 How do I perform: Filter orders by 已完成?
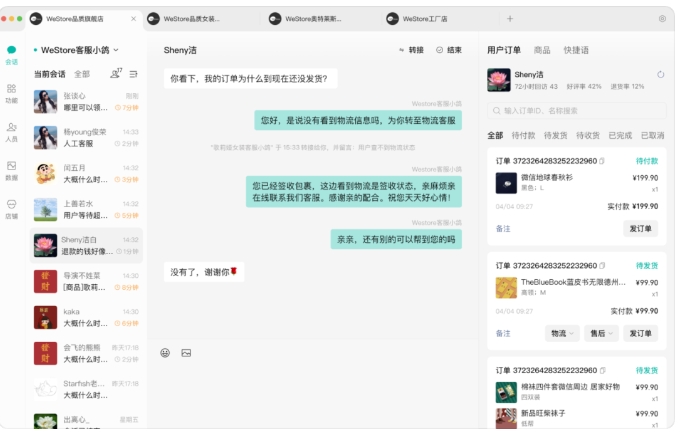620,136
